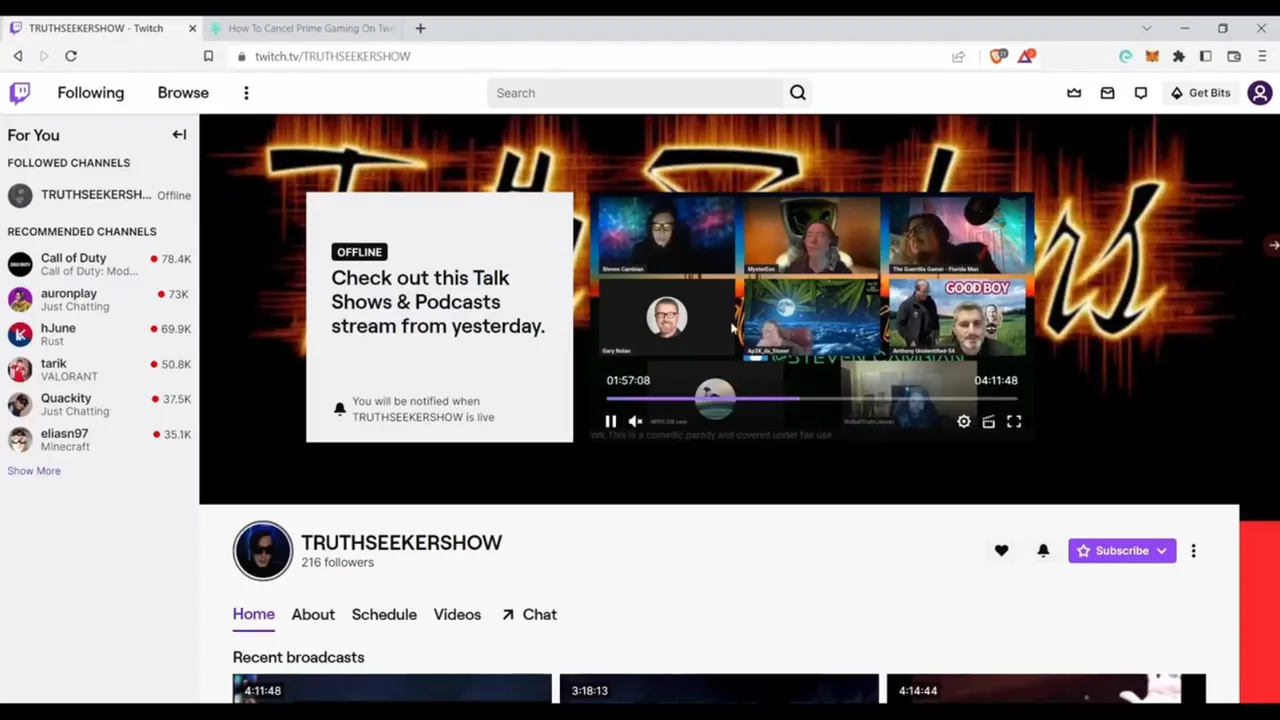Select the Home channel tab
1280x720 pixels.
(x=253, y=614)
